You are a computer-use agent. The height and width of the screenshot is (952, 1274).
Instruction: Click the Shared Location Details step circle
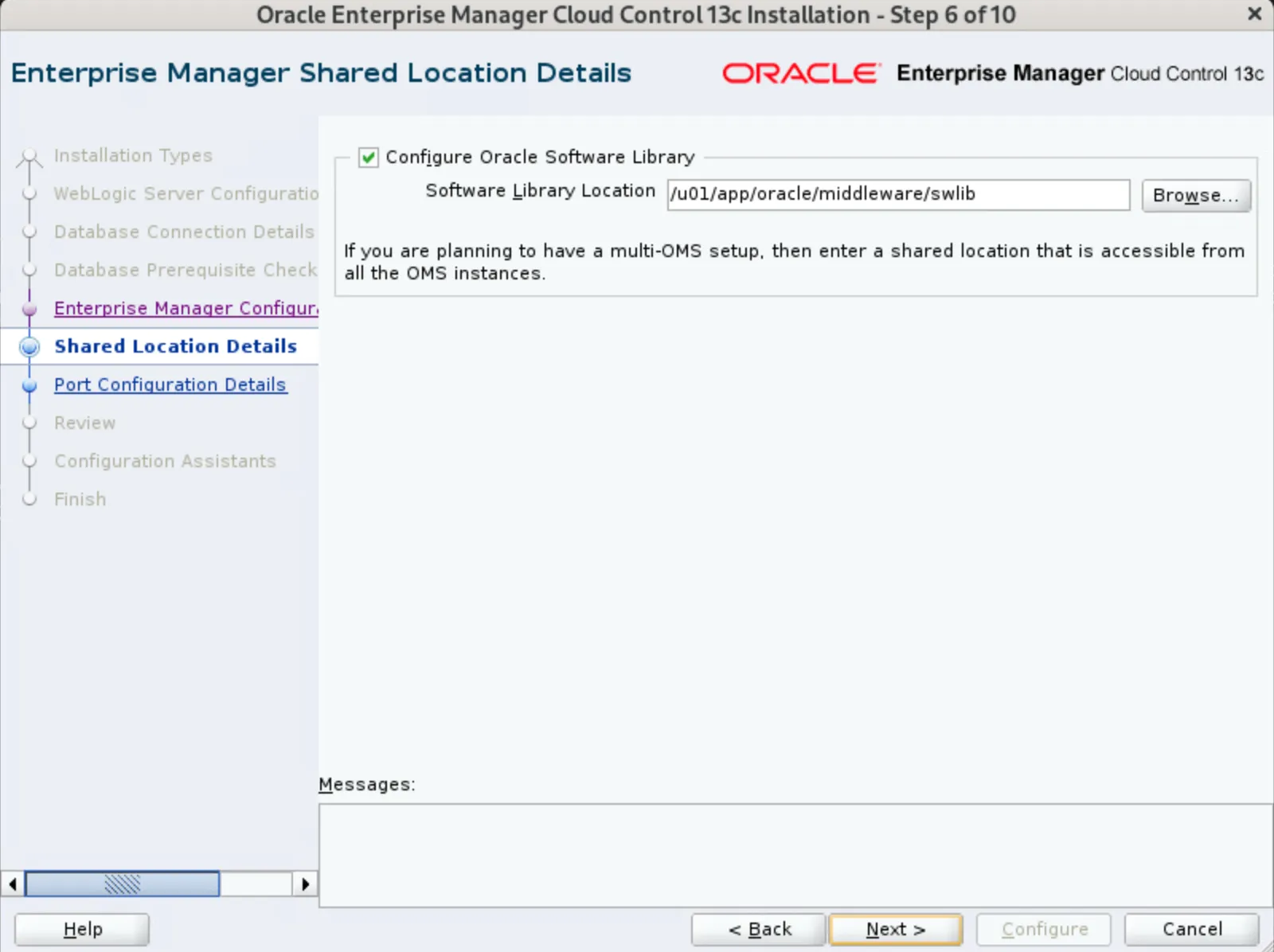coord(29,348)
